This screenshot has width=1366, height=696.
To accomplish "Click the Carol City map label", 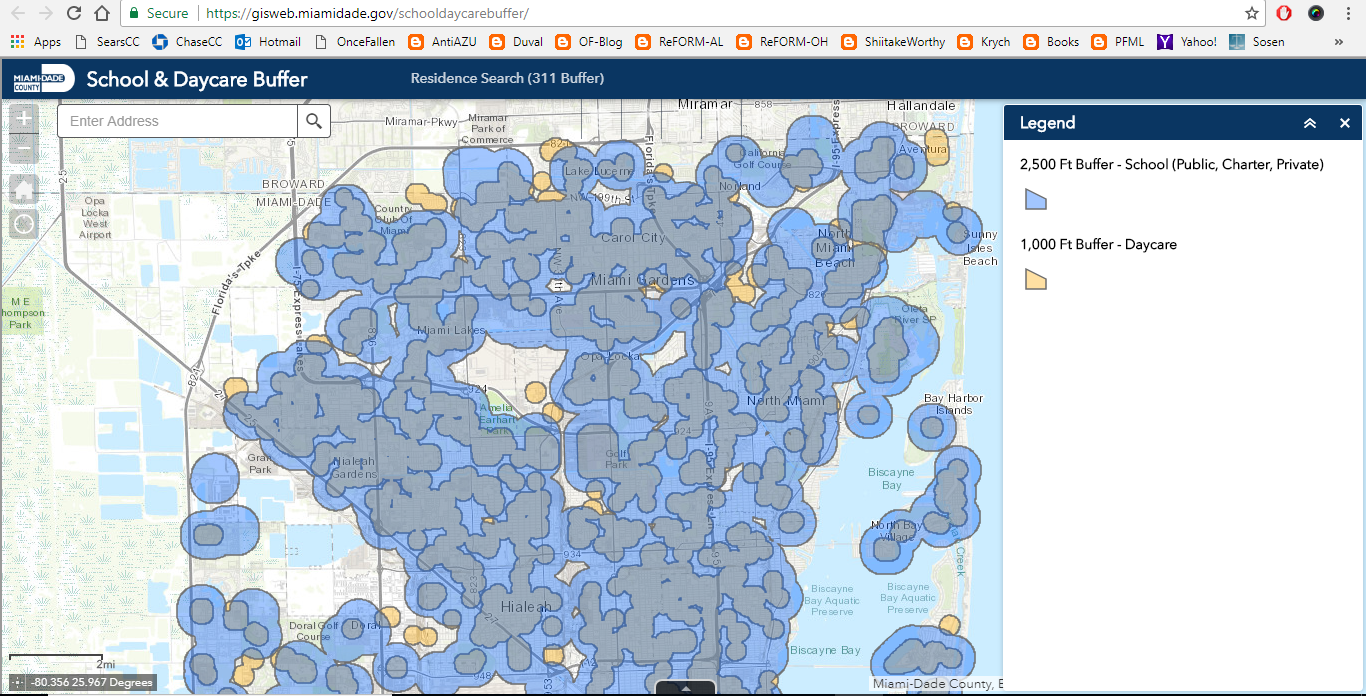I will (x=633, y=238).
